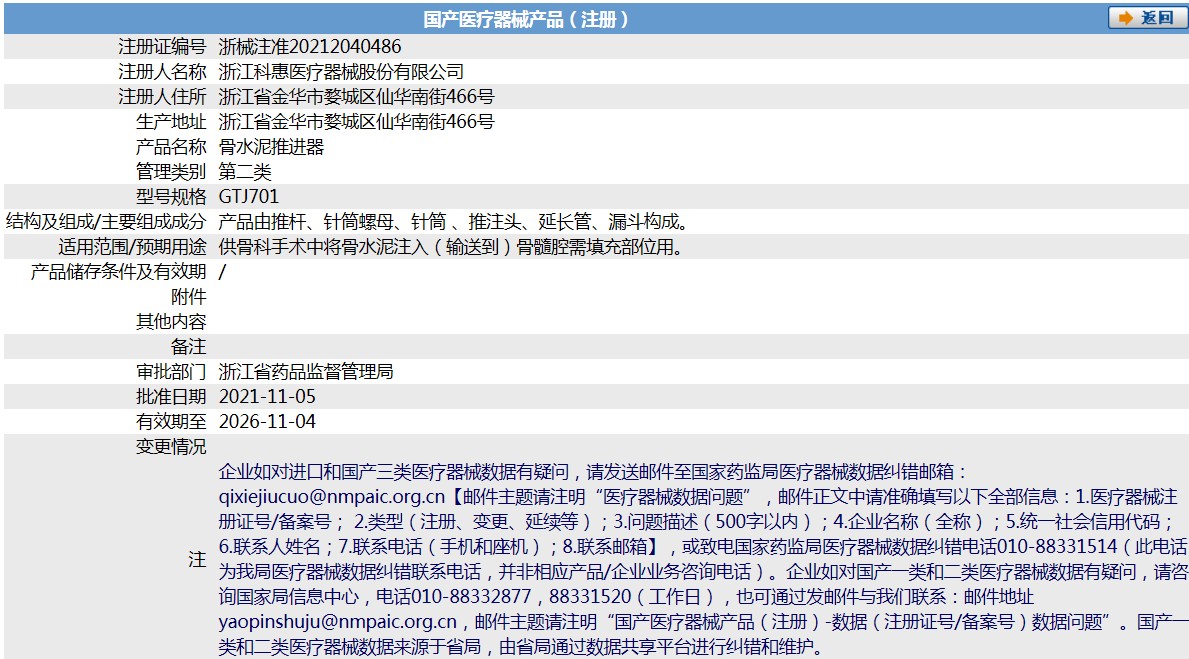Image resolution: width=1189 pixels, height=659 pixels.
Task: Click the 管理类别 label
Action: click(x=171, y=172)
